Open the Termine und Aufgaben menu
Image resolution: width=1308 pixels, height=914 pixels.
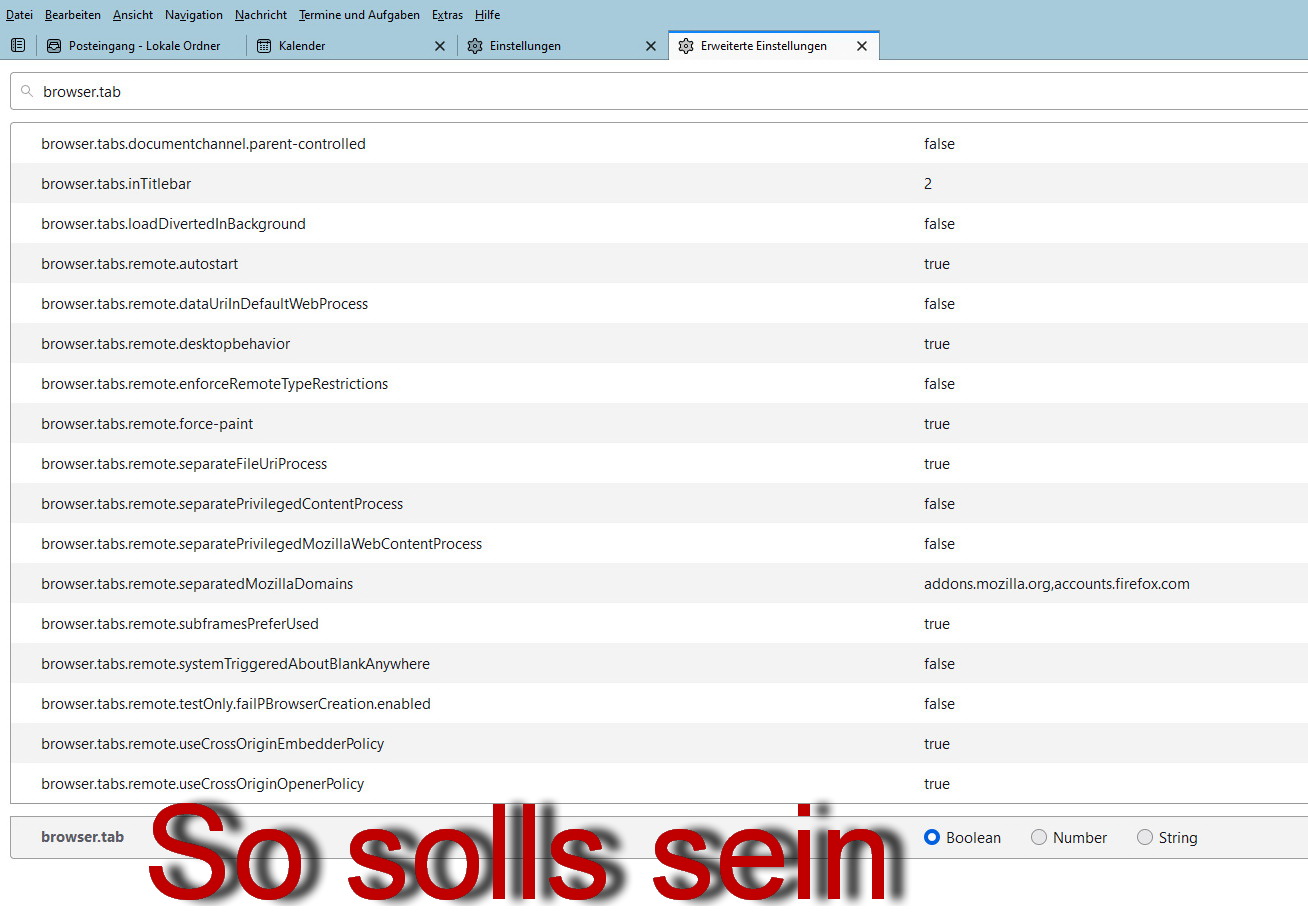pyautogui.click(x=359, y=15)
